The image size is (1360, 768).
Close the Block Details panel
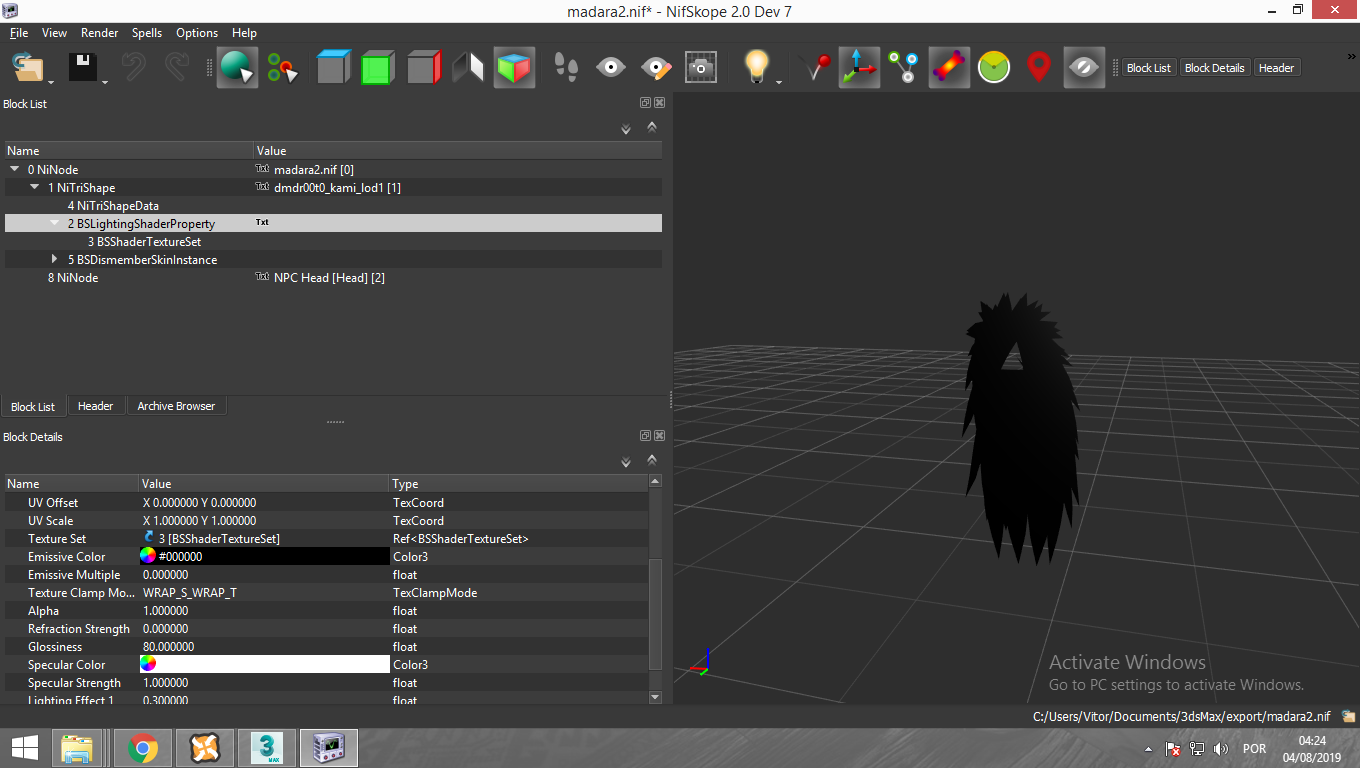[660, 436]
